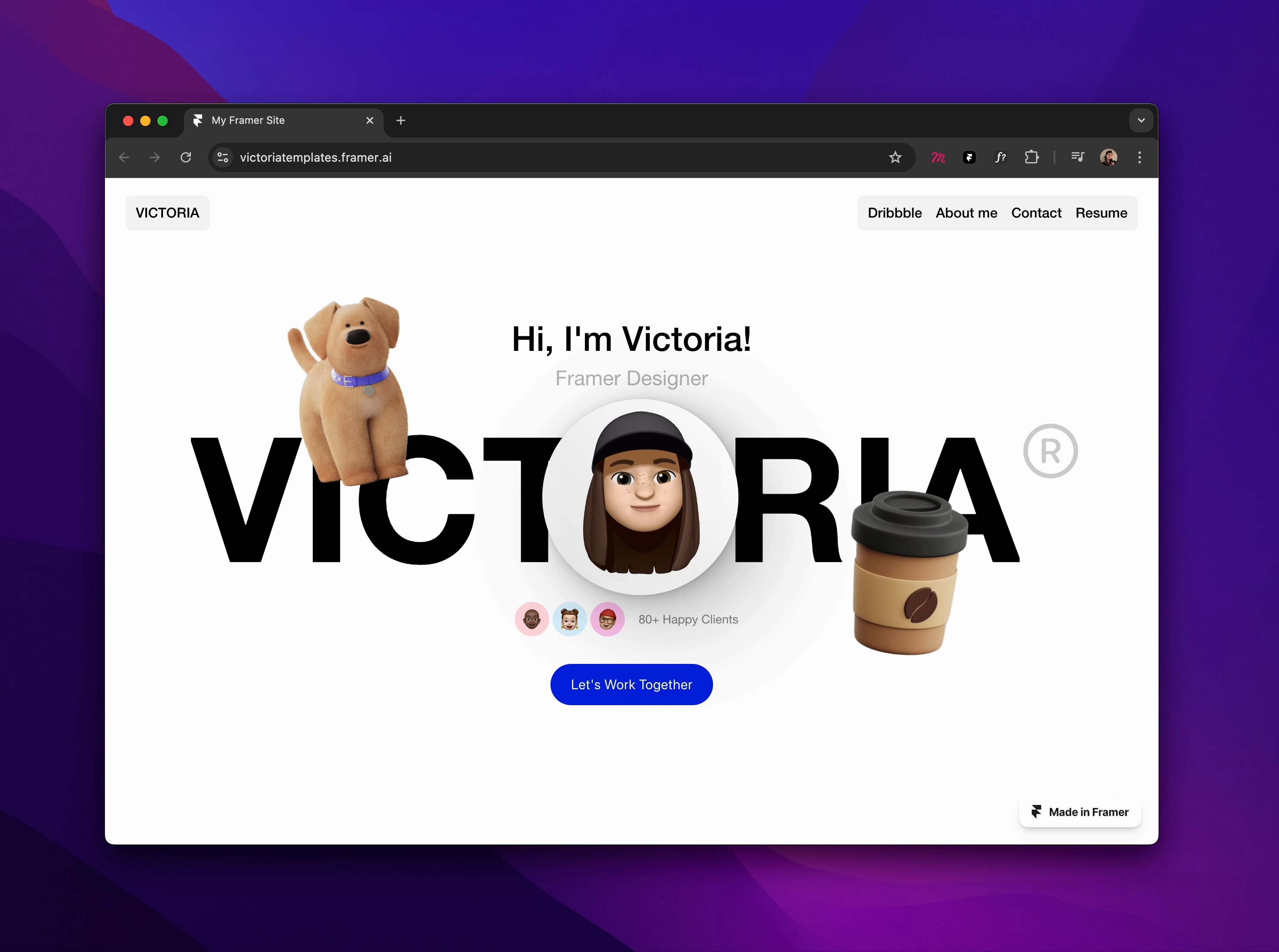Click the Framer extension icon in the toolbar
The height and width of the screenshot is (952, 1279).
(x=969, y=157)
